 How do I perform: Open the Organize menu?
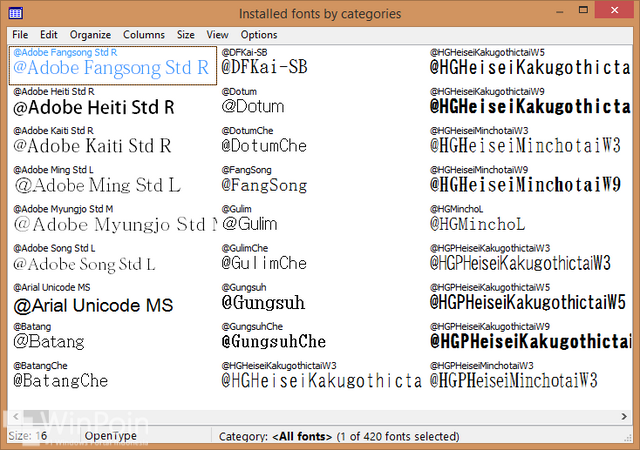[90, 35]
